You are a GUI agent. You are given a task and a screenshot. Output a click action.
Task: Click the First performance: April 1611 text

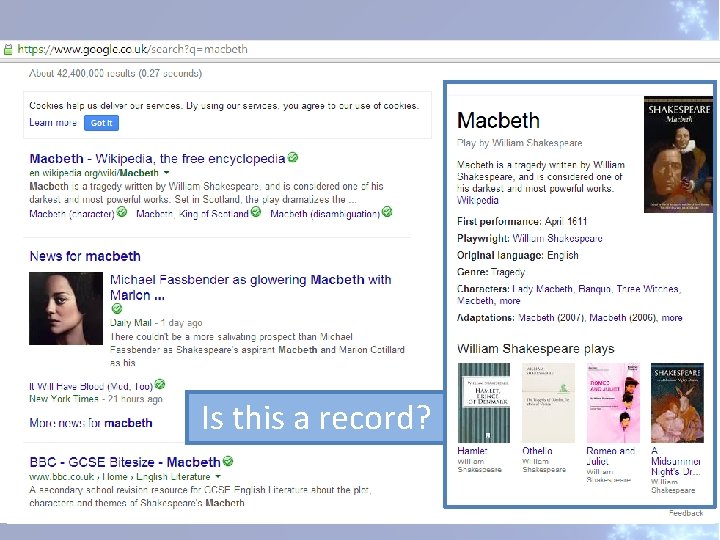point(522,221)
